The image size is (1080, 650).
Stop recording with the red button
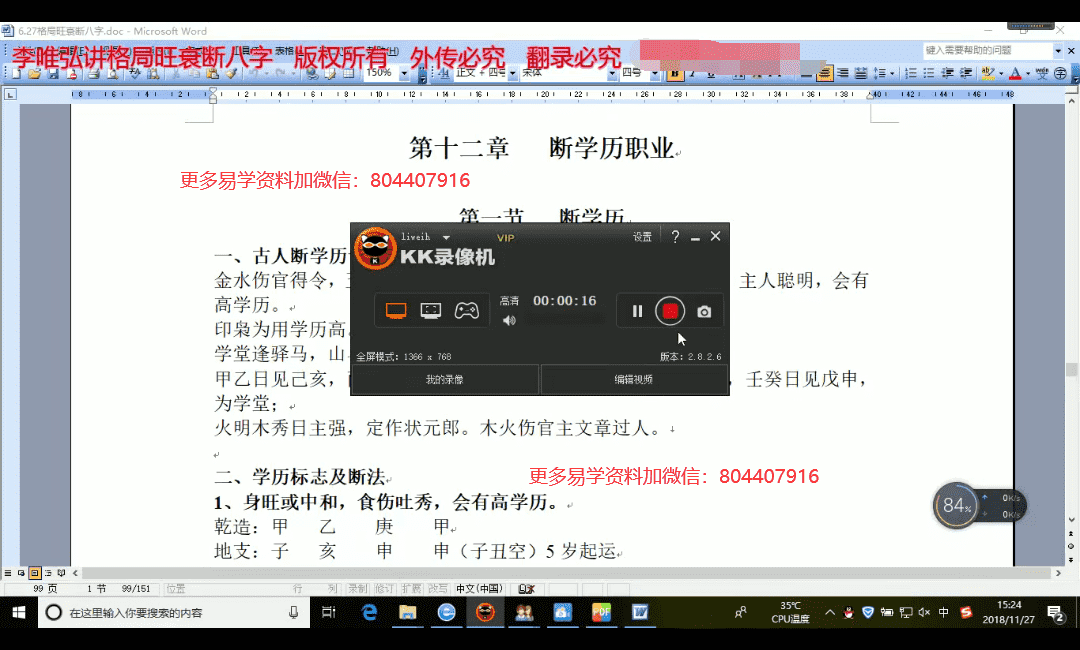[670, 312]
